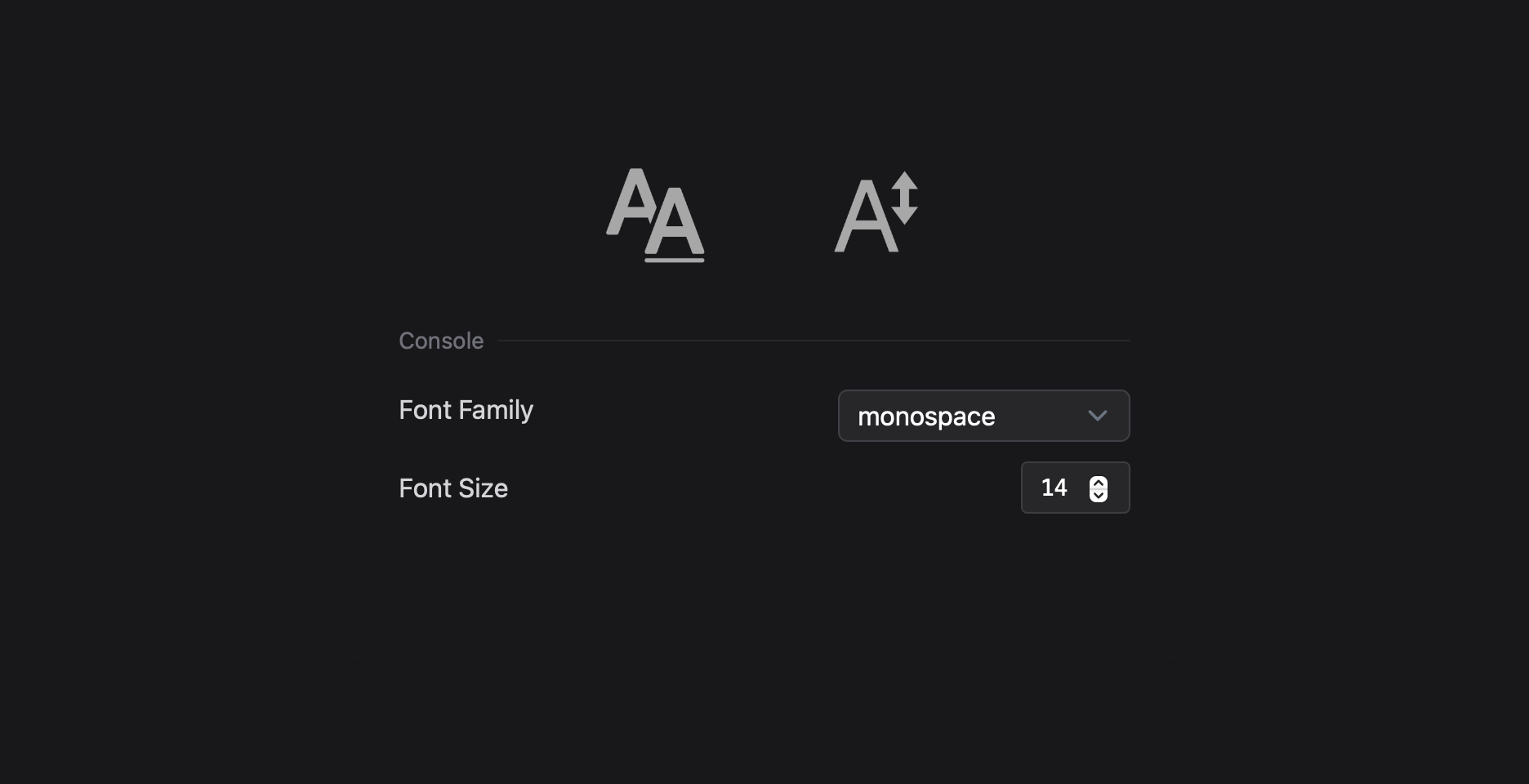Screen dimensions: 1529x784
Task: Click the value 14 in Font Size
Action: pyautogui.click(x=1054, y=488)
